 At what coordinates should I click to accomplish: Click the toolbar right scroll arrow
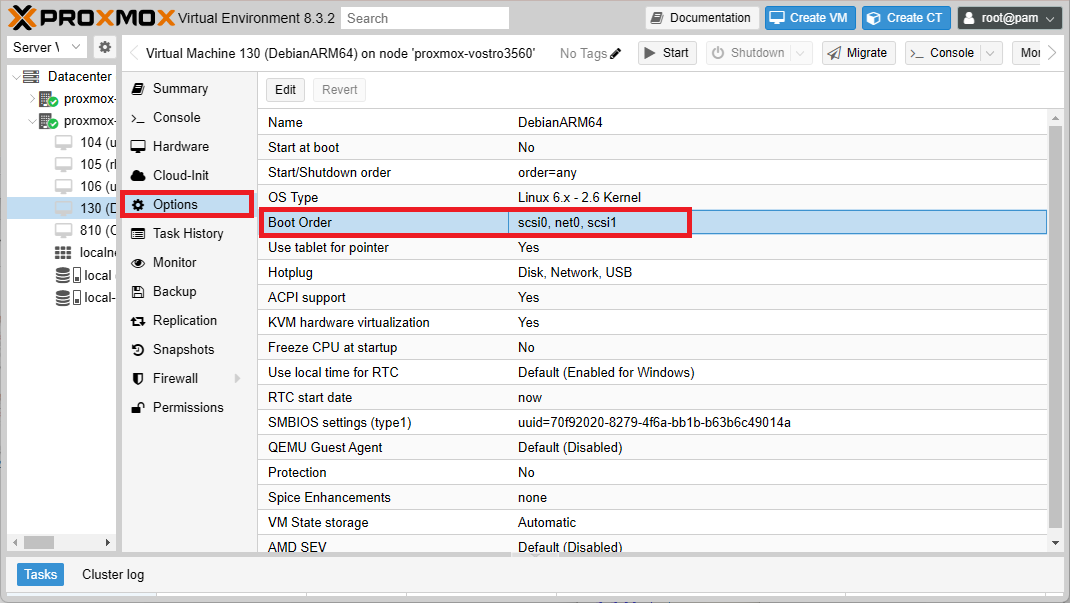tap(1052, 53)
